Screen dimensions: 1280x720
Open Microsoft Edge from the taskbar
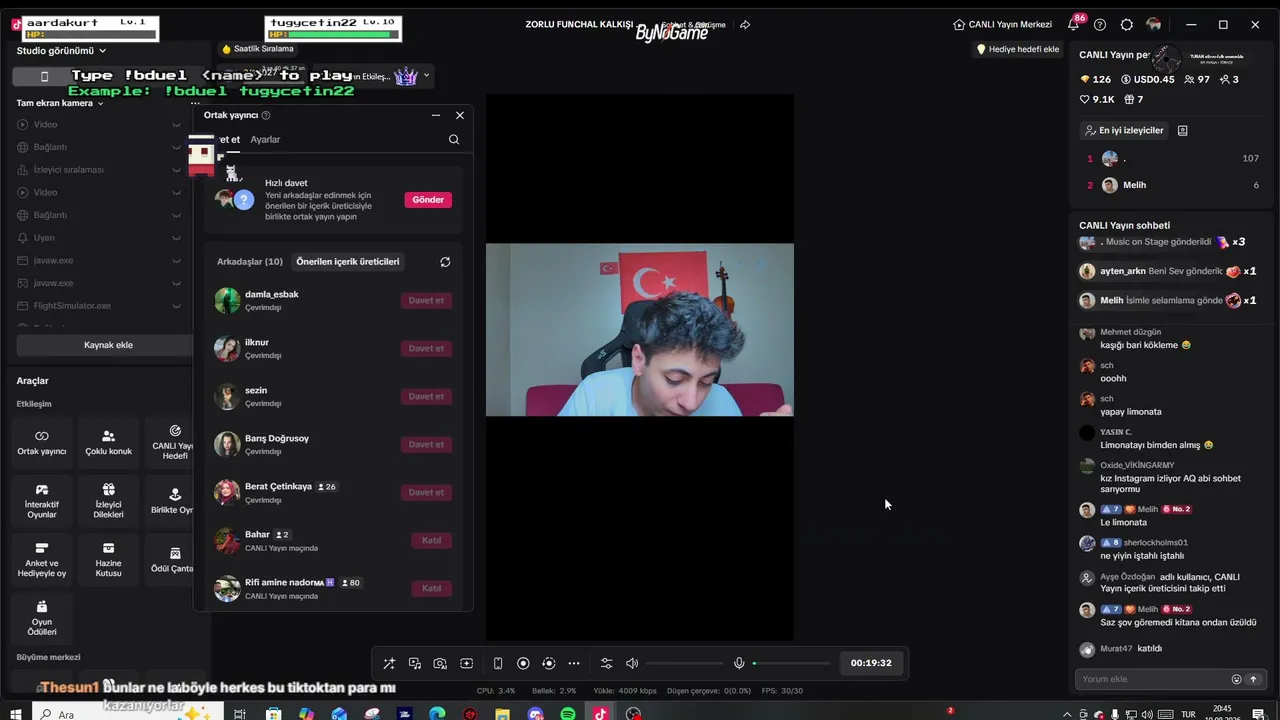(x=437, y=714)
